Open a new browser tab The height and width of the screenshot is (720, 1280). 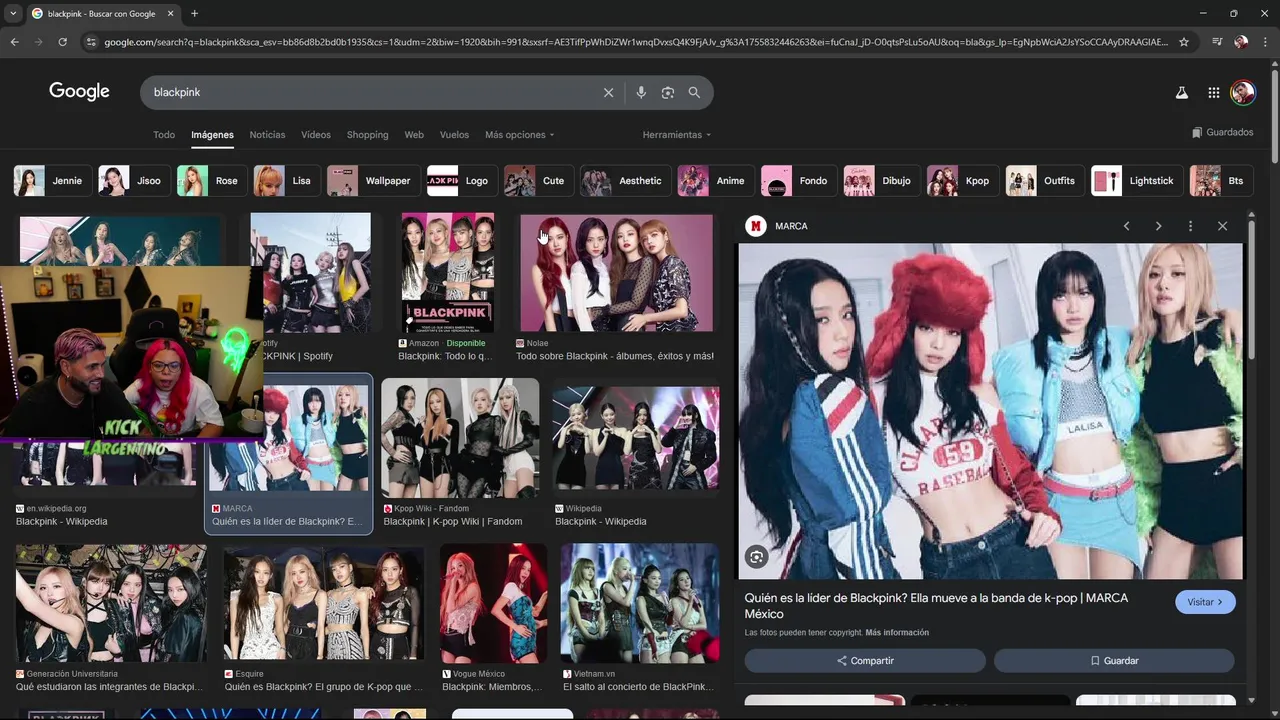194,14
